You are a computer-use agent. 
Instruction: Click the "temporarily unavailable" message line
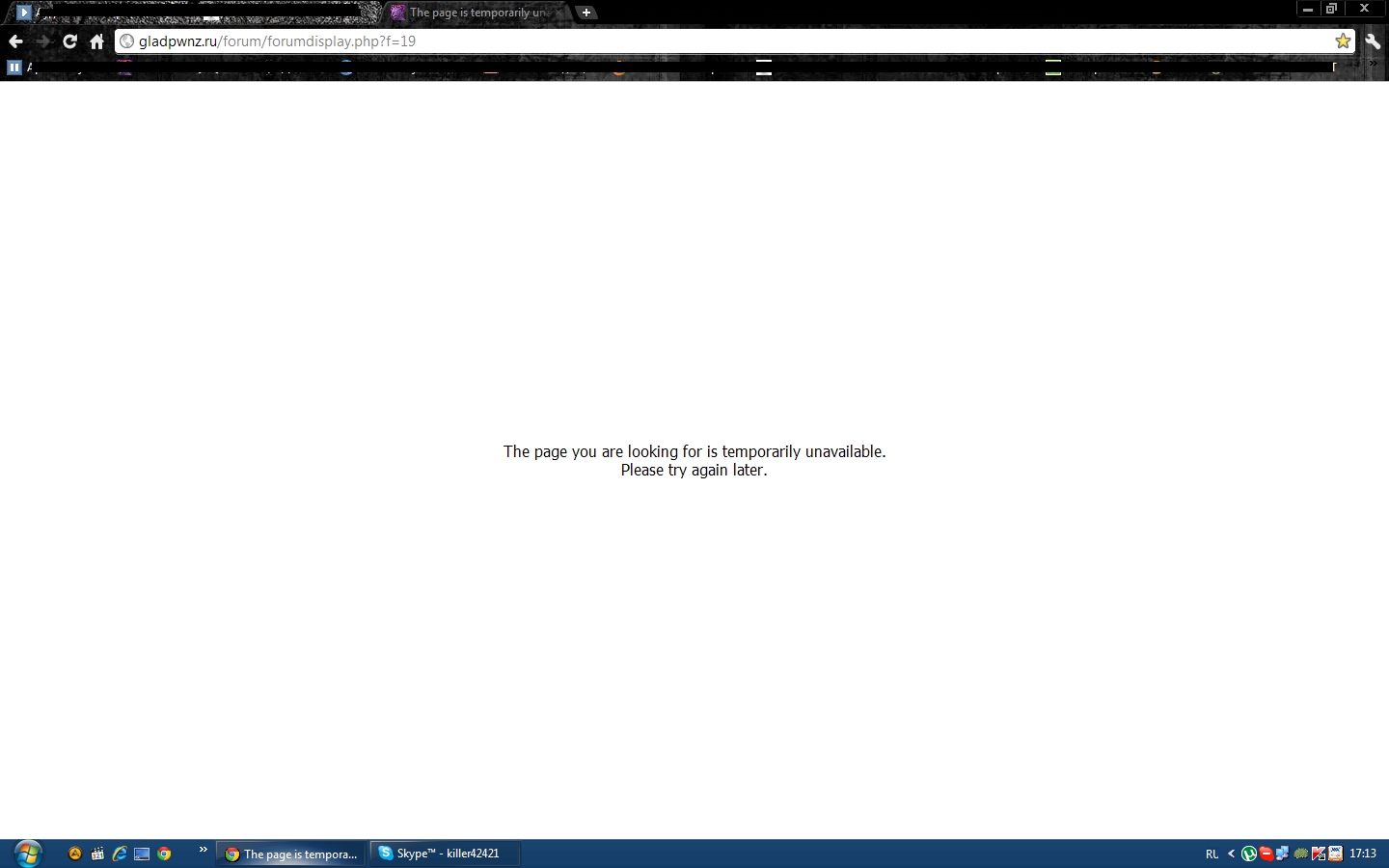point(694,451)
